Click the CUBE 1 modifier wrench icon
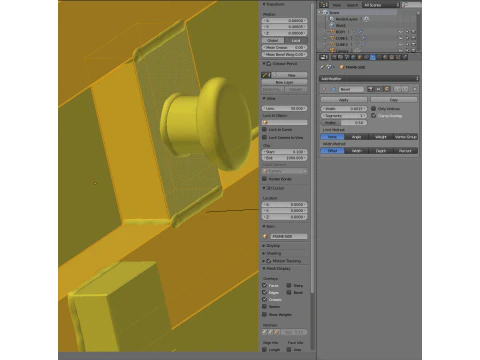Viewport: 480px width, 360px height. click(364, 38)
